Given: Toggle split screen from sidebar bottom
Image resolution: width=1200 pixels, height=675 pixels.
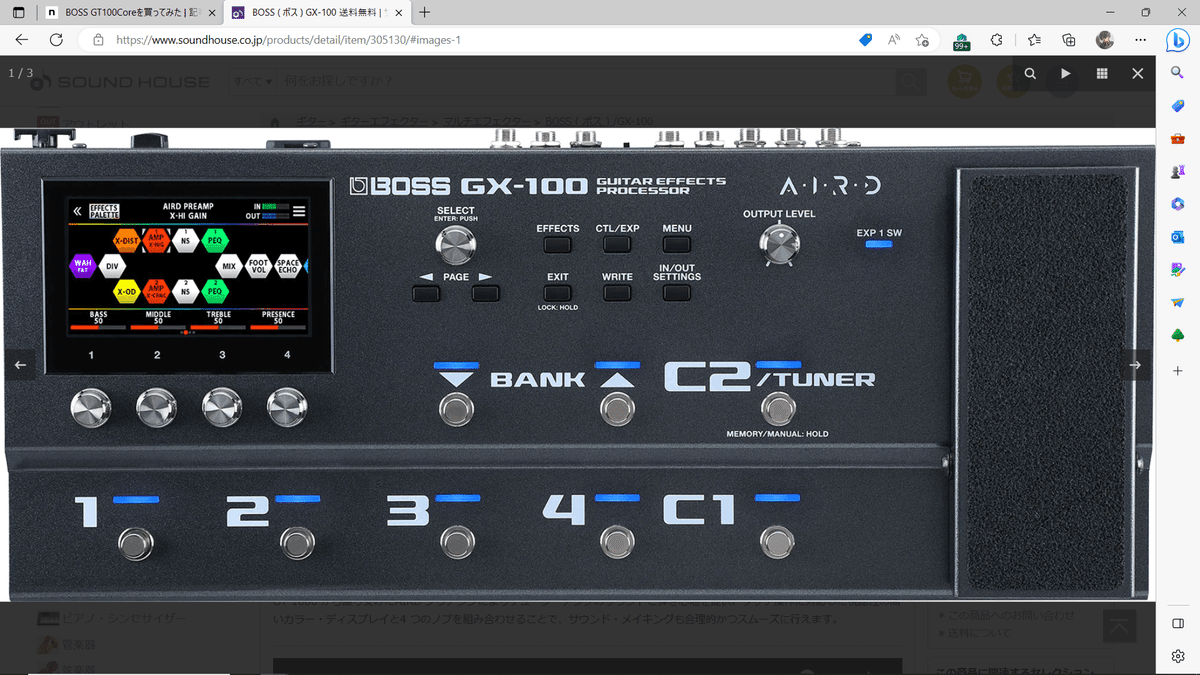Looking at the screenshot, I should coord(1178,623).
